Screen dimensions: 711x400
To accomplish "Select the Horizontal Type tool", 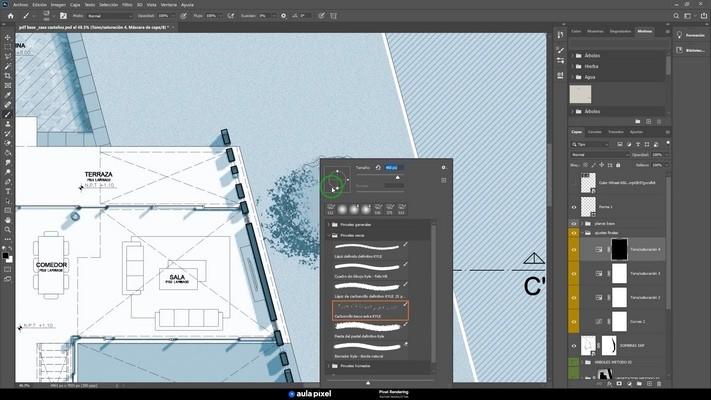I will 8,191.
